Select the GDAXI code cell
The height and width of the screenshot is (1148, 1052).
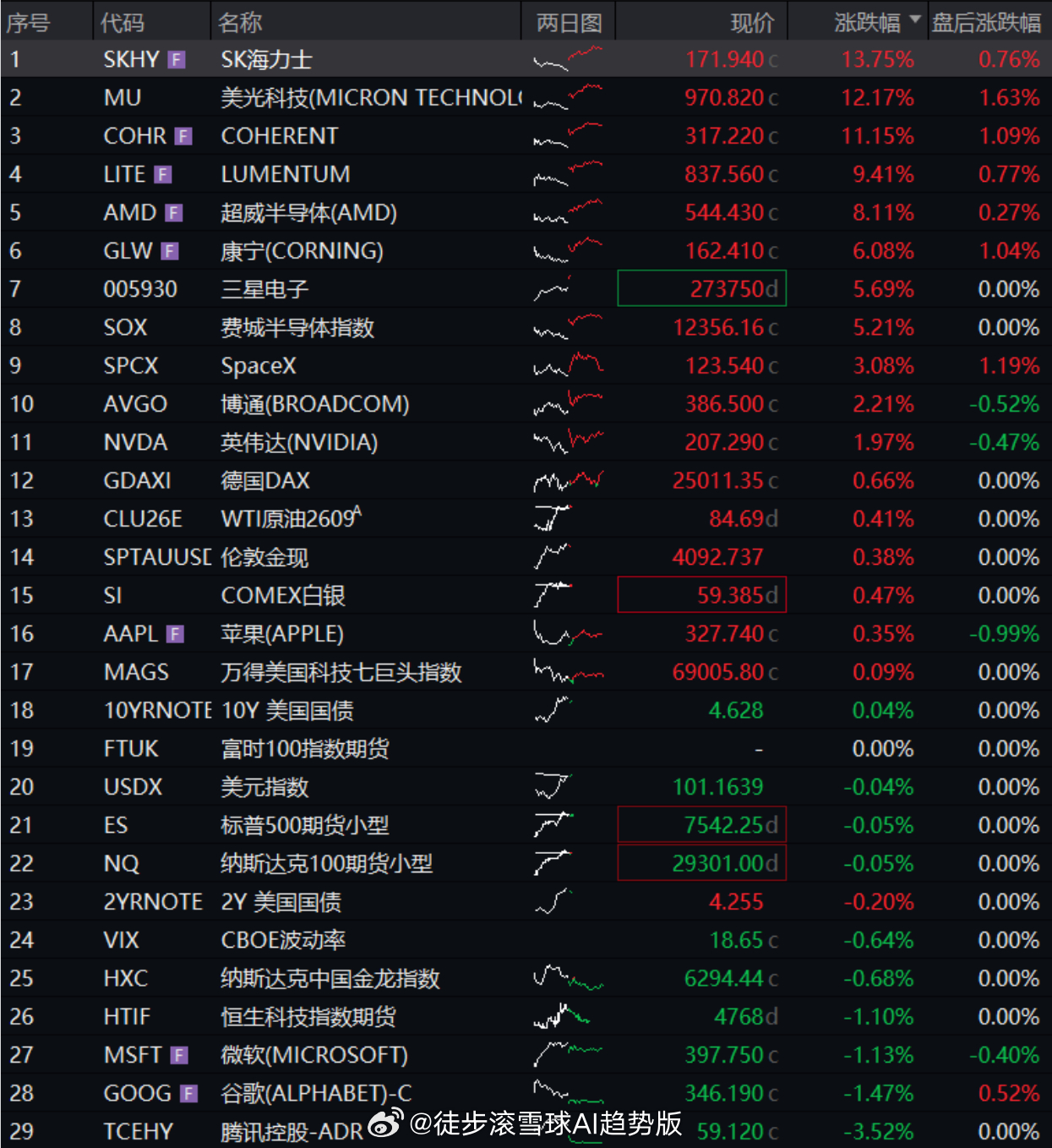click(x=137, y=481)
